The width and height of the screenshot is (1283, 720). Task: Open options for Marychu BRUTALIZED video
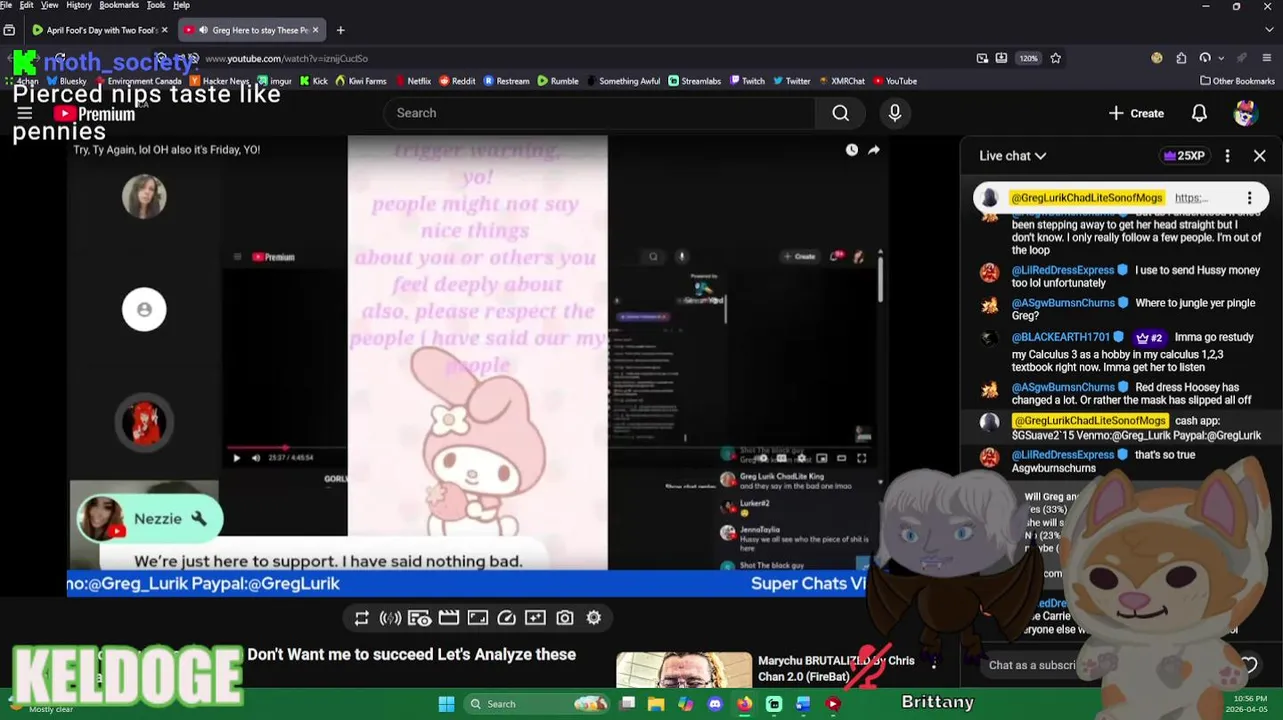tap(934, 662)
